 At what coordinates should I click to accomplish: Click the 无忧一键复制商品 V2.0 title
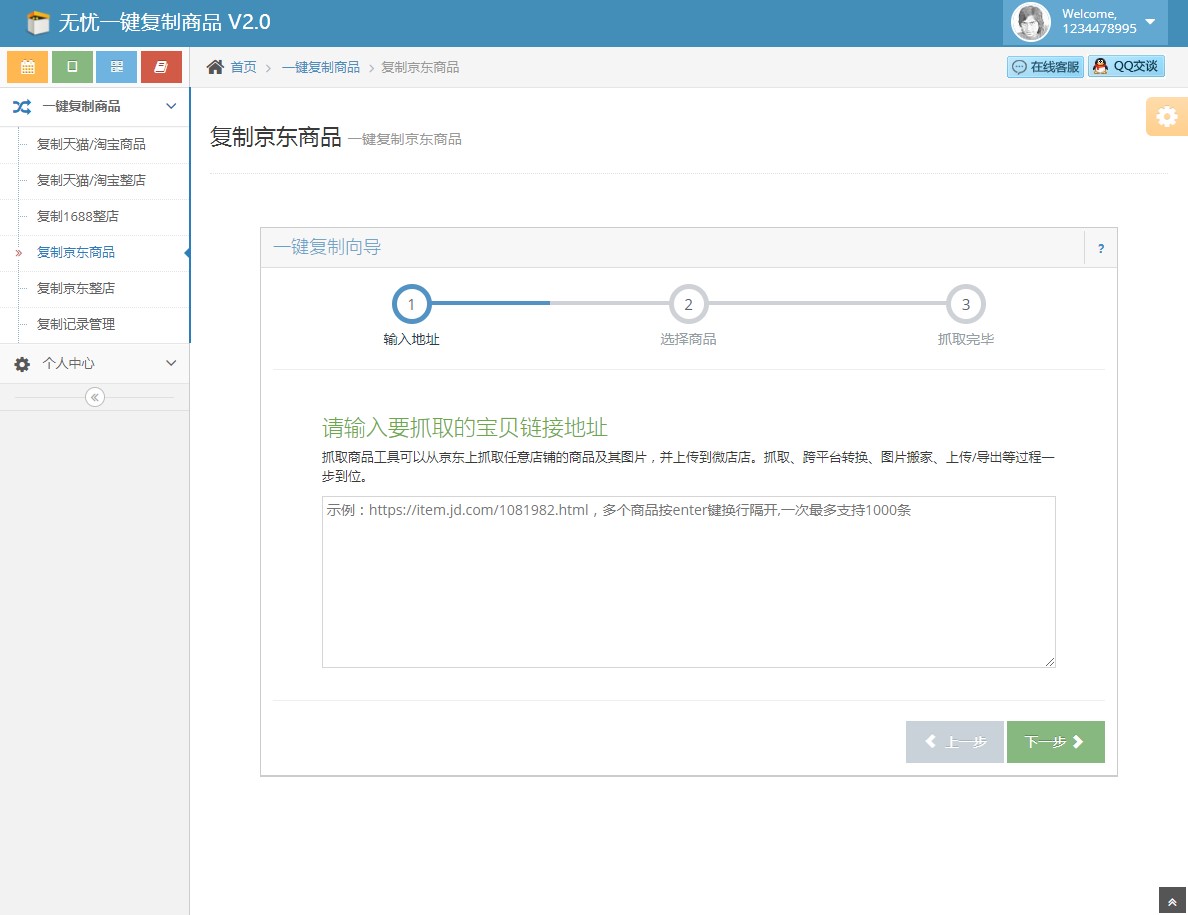pyautogui.click(x=164, y=22)
